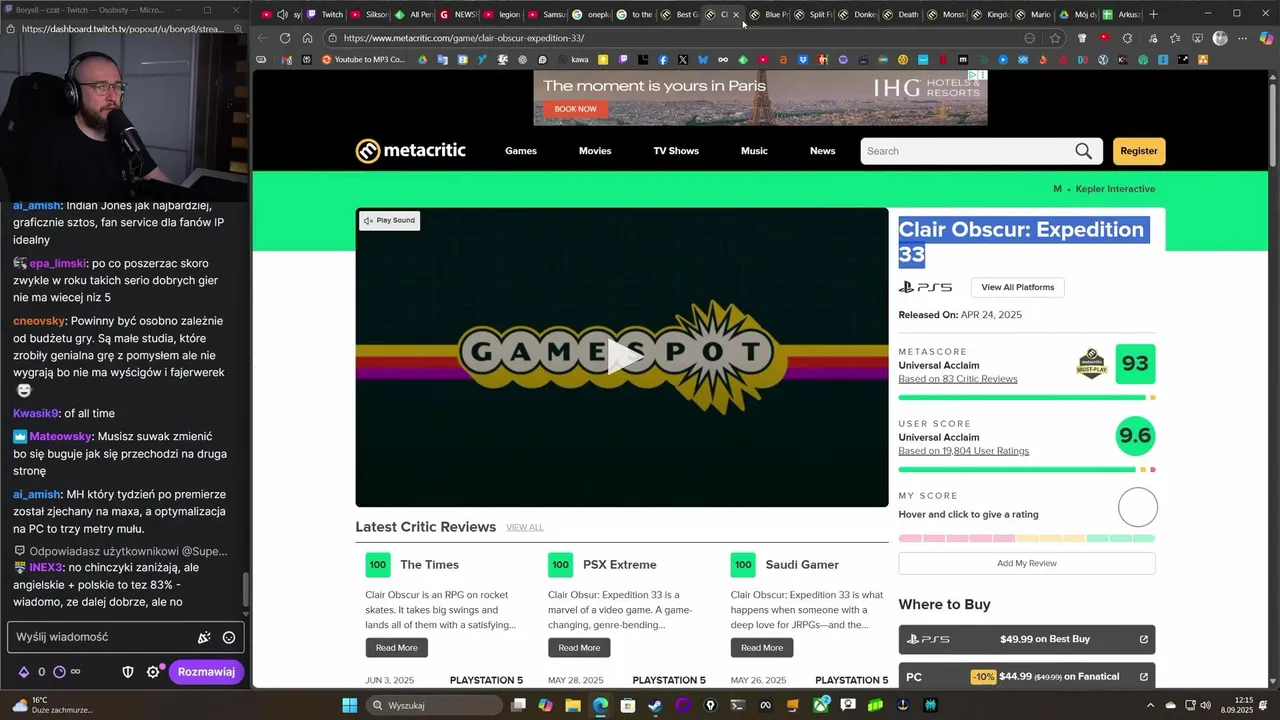Click the 93 Metascore badge
Viewport: 1280px width, 720px height.
[1135, 364]
